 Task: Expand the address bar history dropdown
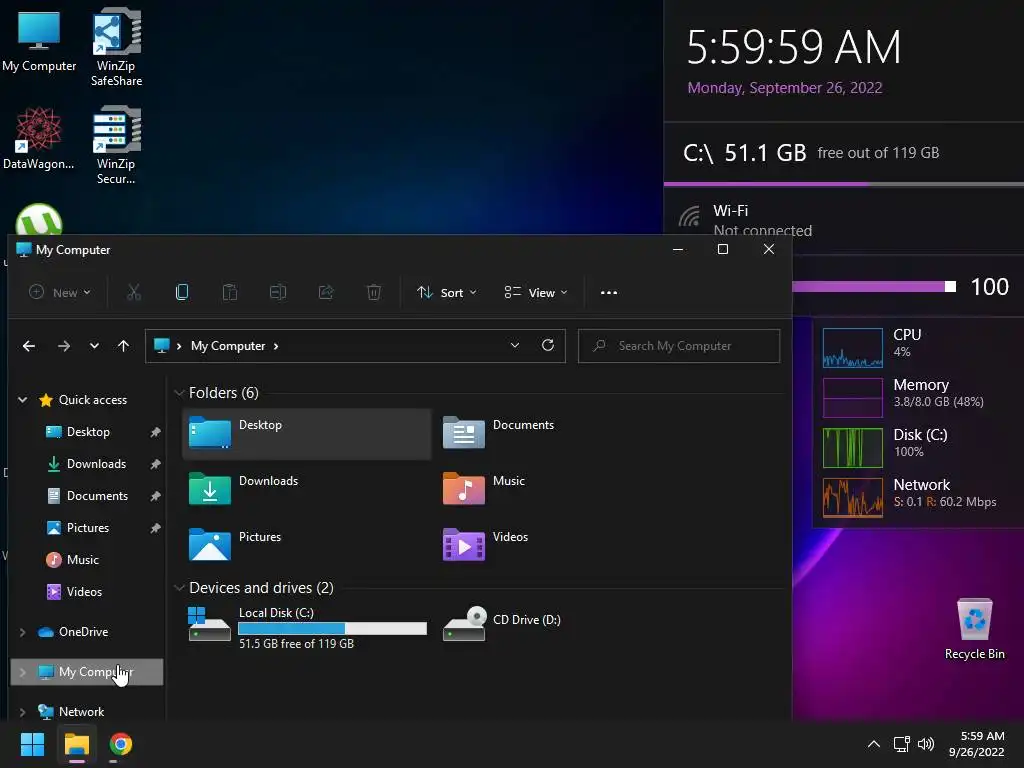tap(515, 345)
